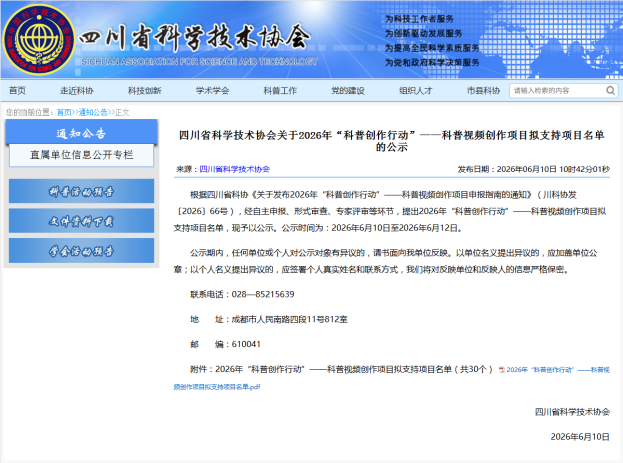Click the signature 四川省科学技术协会 at bottom
Screen dimensions: 623x463
pos(572,412)
